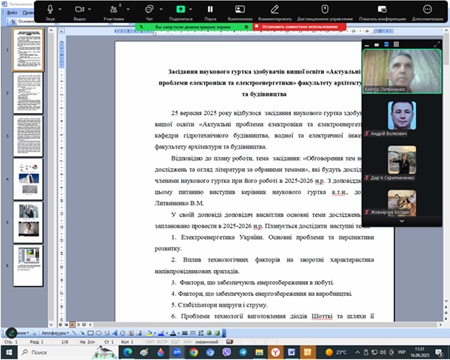Select the Комментировать pencil icon
Image resolution: width=450 pixels, height=360 pixels.
pos(275,9)
